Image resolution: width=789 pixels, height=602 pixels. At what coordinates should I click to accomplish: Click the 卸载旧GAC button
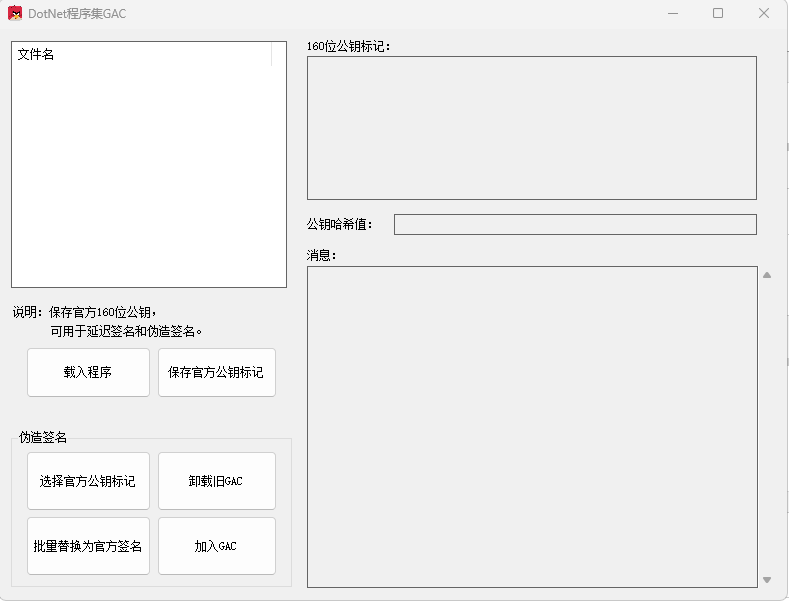pyautogui.click(x=216, y=481)
